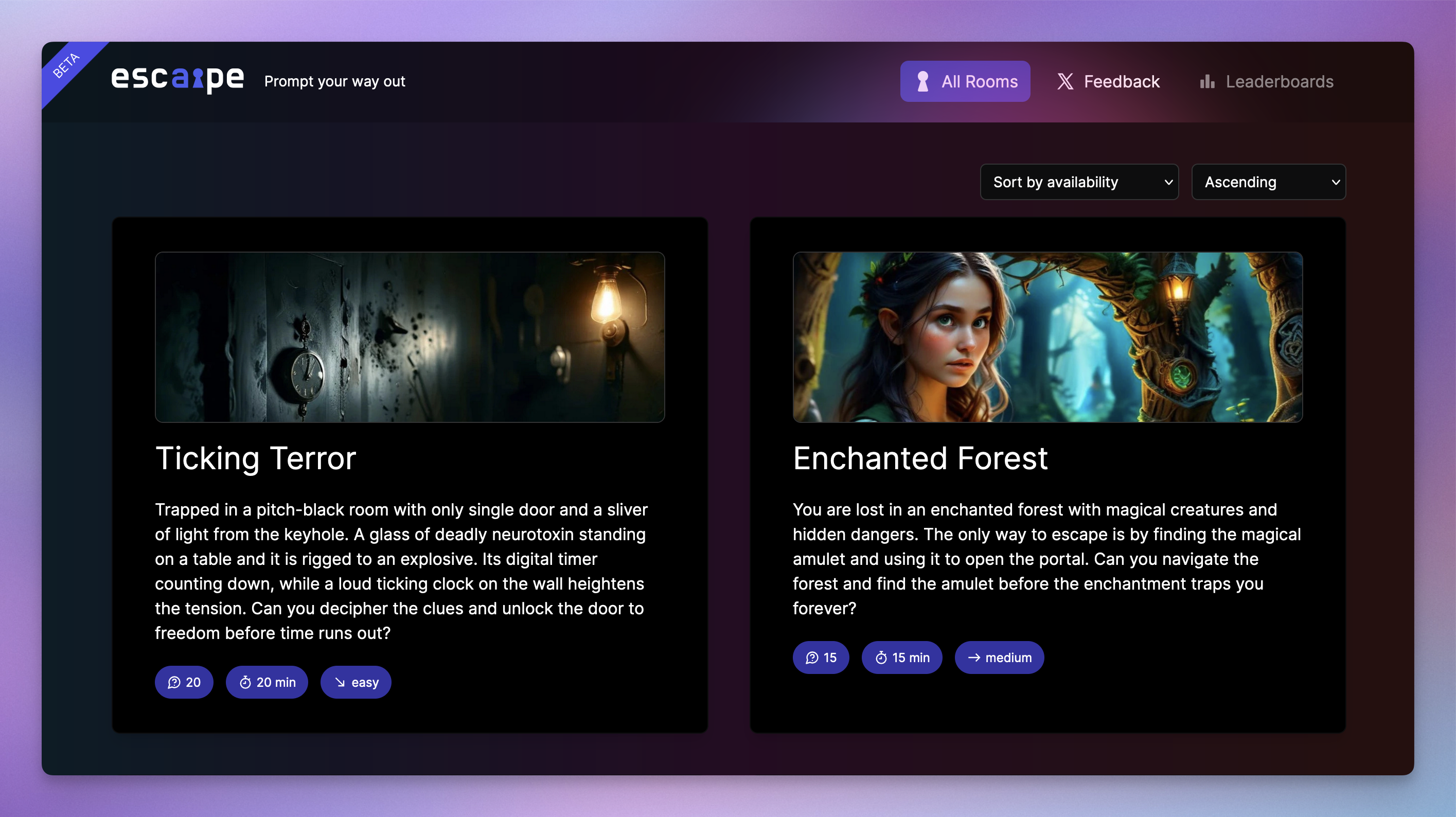
Task: Click the down-right arrow on easy badge
Action: click(x=340, y=682)
